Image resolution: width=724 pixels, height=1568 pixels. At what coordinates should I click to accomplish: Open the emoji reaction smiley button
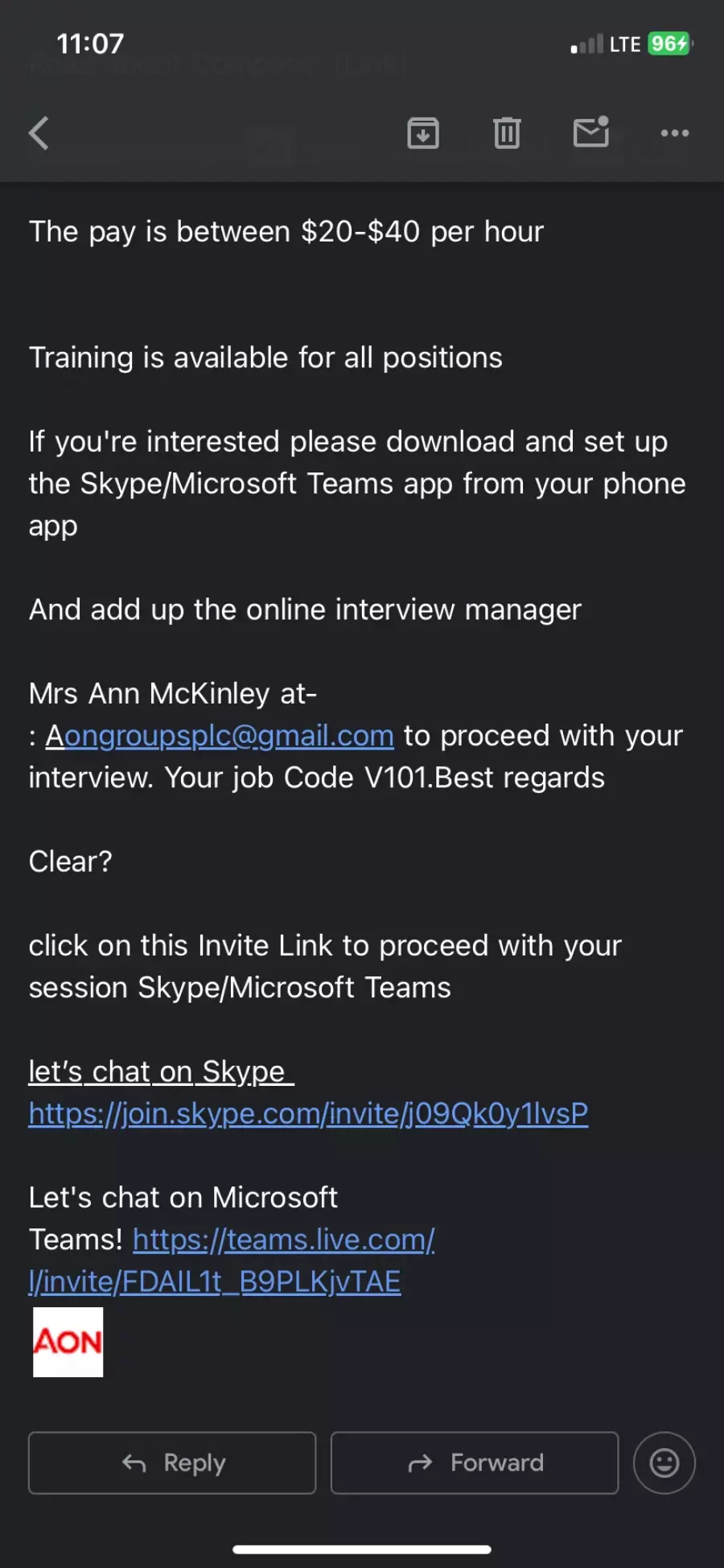[x=664, y=1463]
